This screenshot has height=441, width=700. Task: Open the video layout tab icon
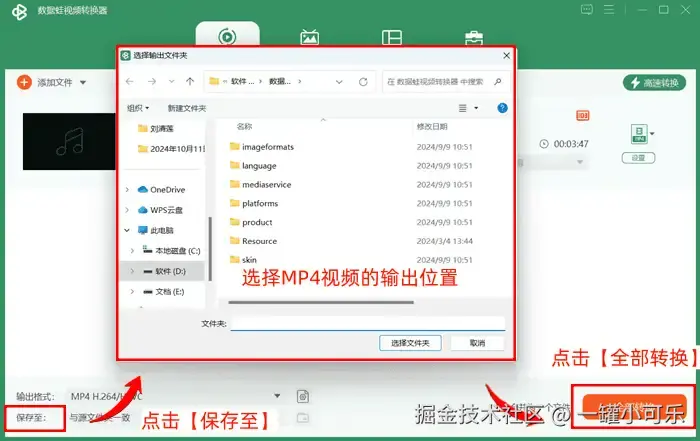tap(392, 37)
